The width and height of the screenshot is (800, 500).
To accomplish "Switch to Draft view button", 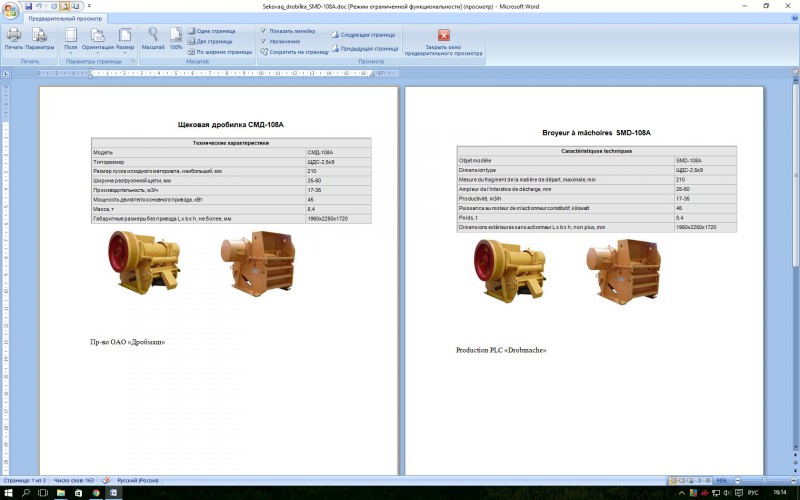I will (x=708, y=481).
